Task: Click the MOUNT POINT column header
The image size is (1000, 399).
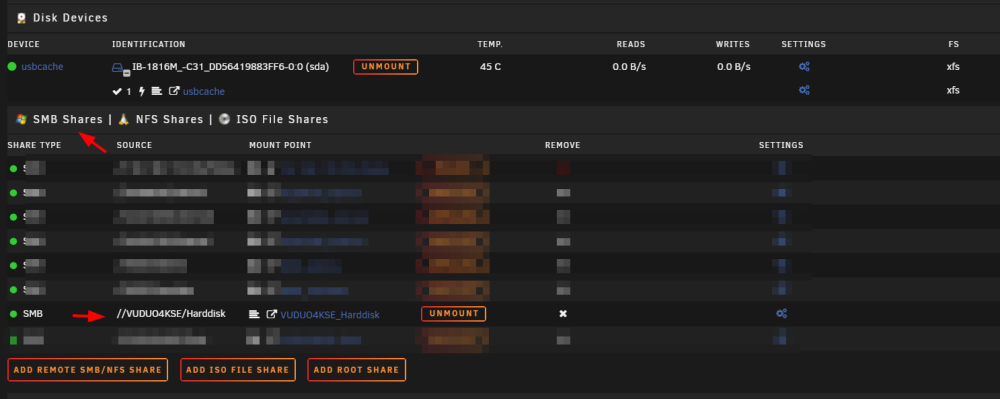Action: [x=280, y=145]
